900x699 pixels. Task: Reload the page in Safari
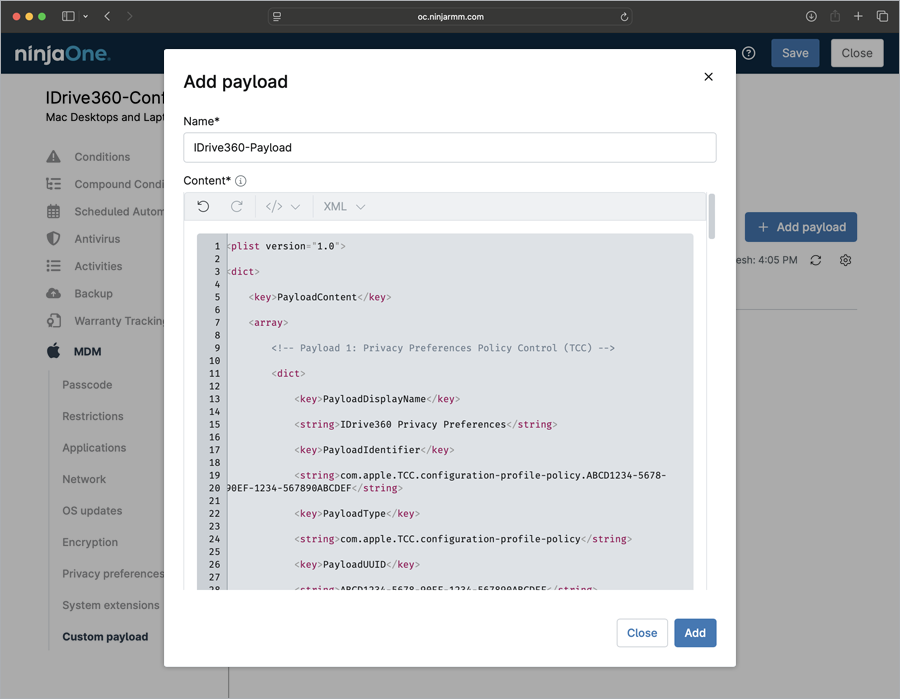(x=625, y=17)
